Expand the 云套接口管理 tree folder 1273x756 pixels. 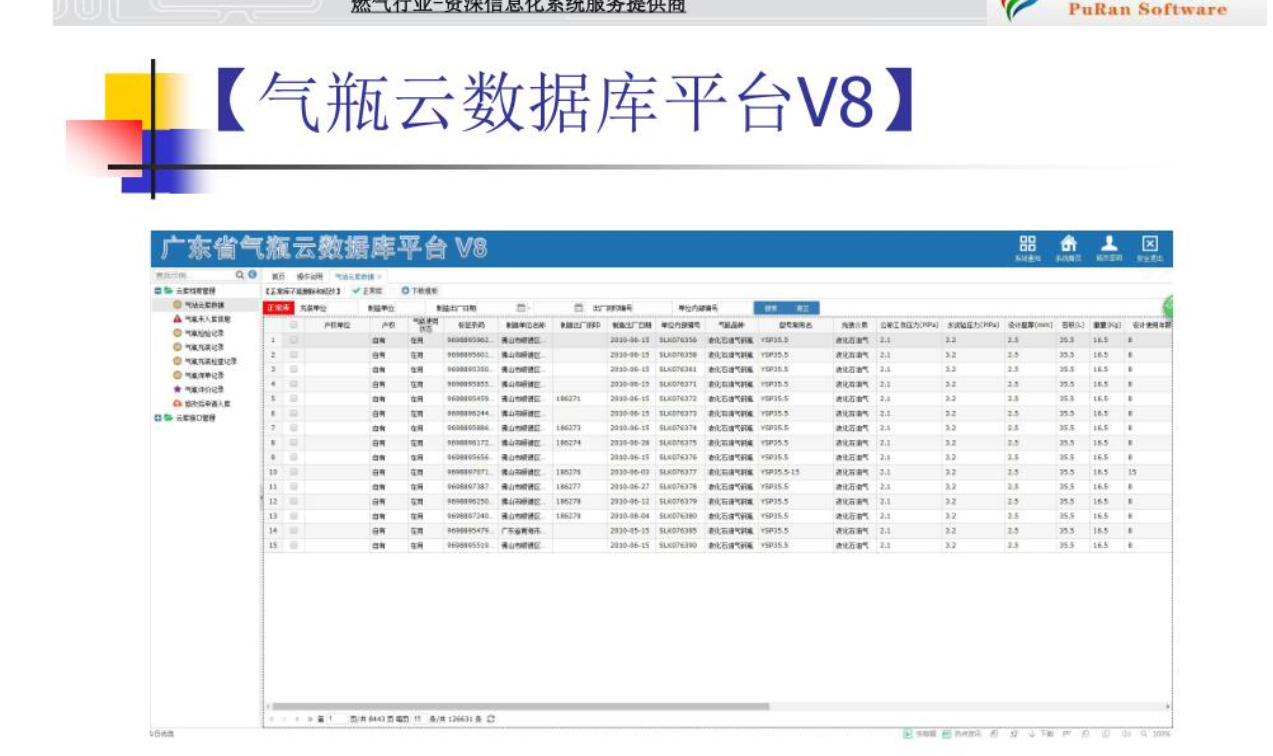157,418
